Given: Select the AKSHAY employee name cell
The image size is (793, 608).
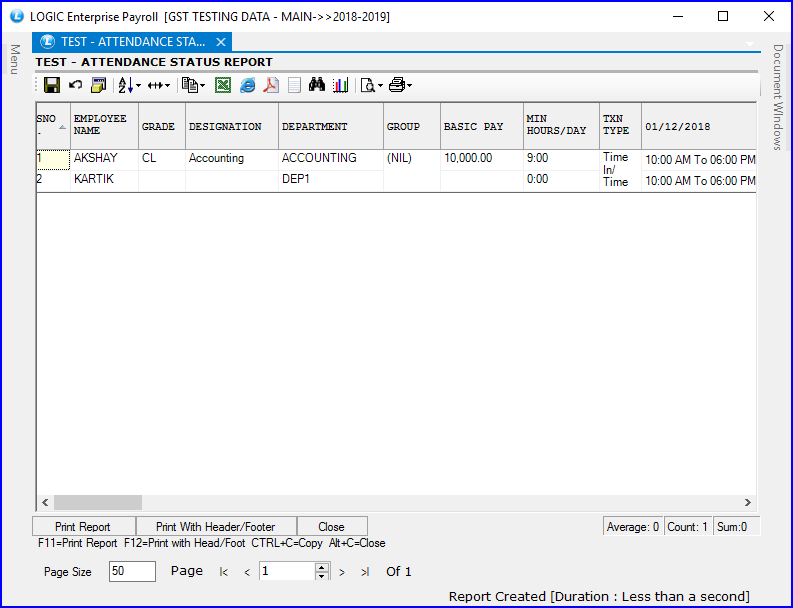Looking at the screenshot, I should [104, 159].
